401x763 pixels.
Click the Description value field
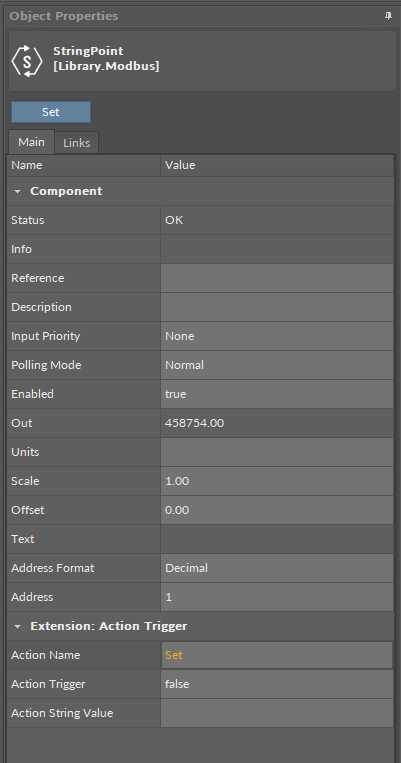[x=277, y=307]
